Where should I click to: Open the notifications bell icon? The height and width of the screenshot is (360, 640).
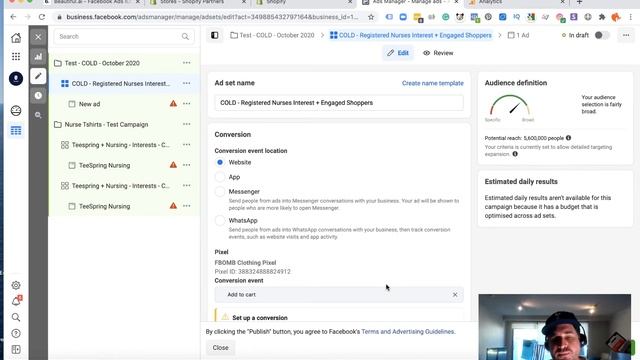coord(16,301)
